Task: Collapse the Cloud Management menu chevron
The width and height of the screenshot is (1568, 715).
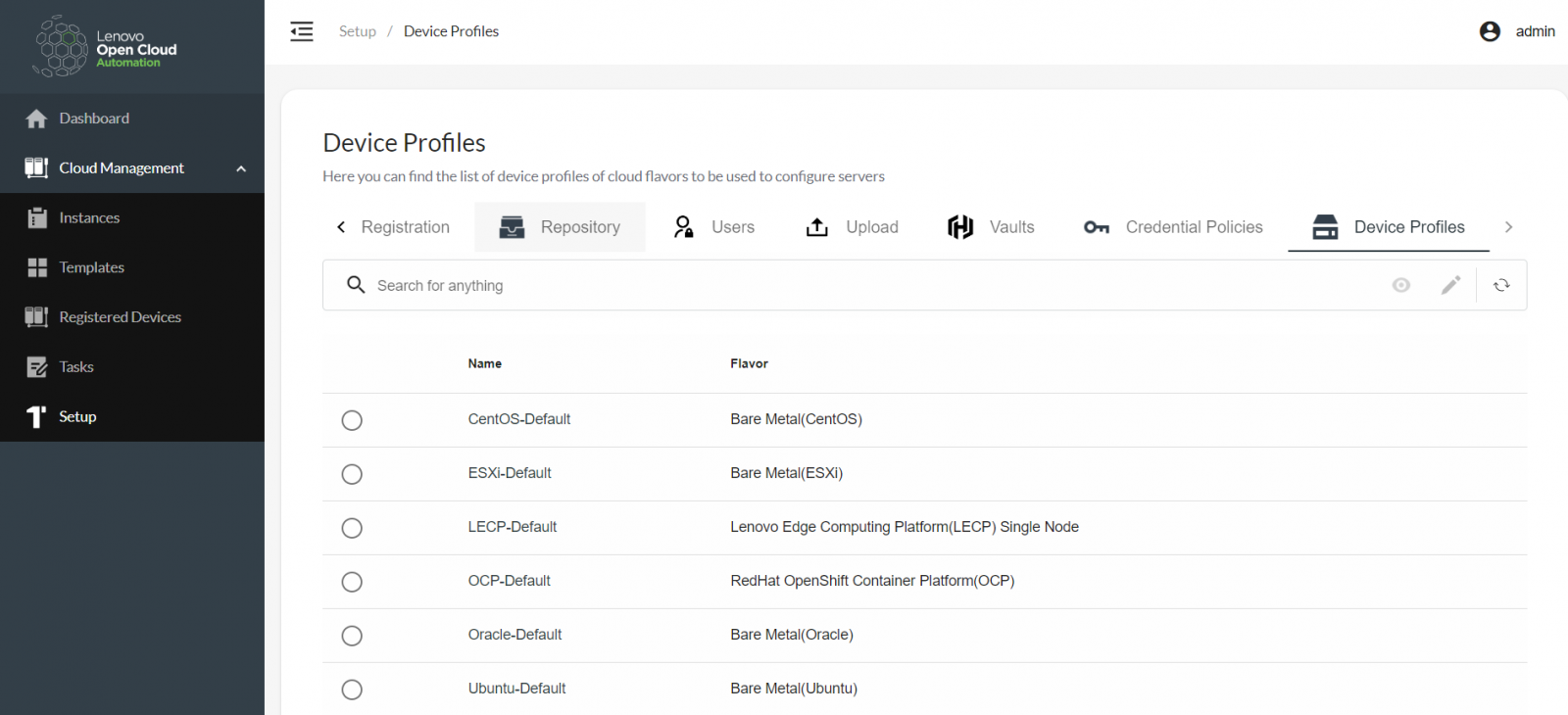Action: (x=241, y=168)
